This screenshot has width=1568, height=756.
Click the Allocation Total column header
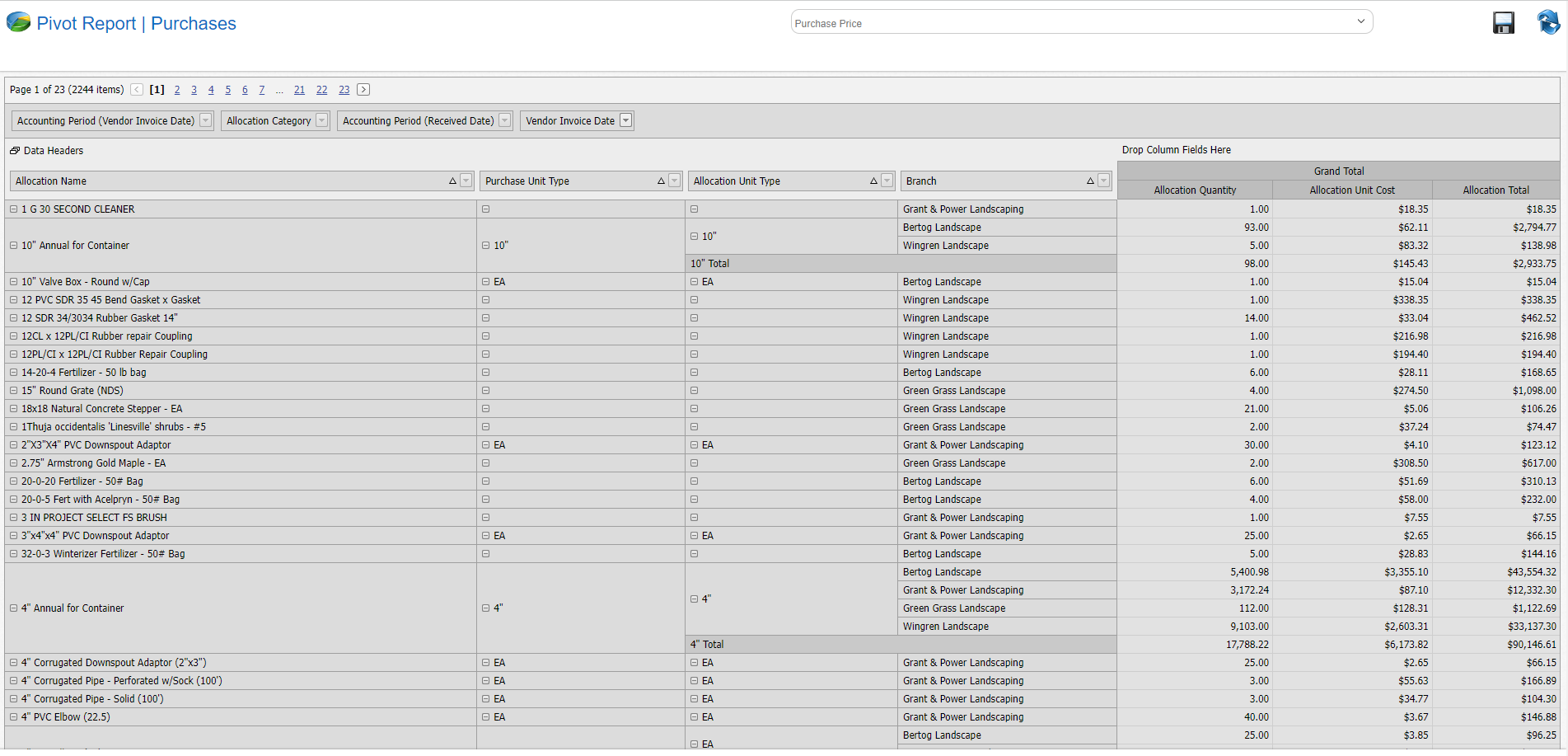pos(1495,190)
